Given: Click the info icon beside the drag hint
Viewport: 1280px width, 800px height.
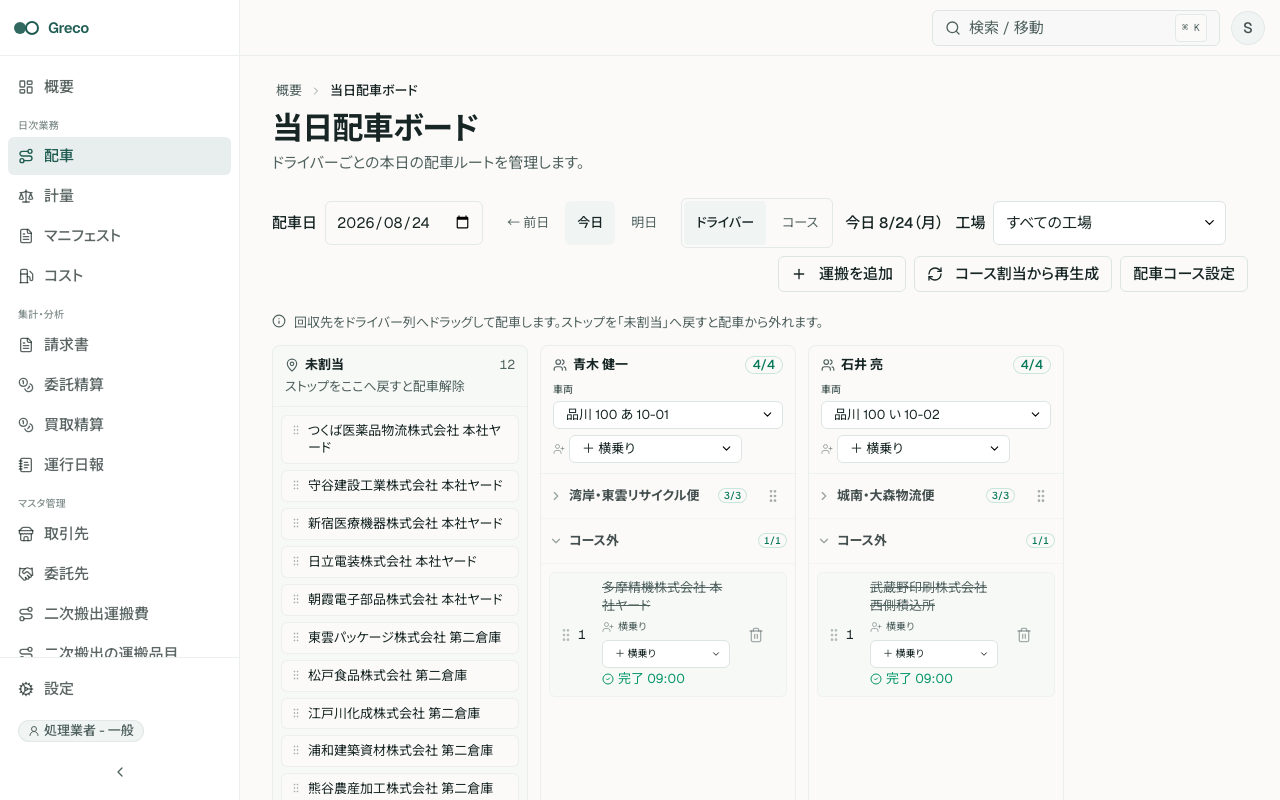Looking at the screenshot, I should (279, 322).
